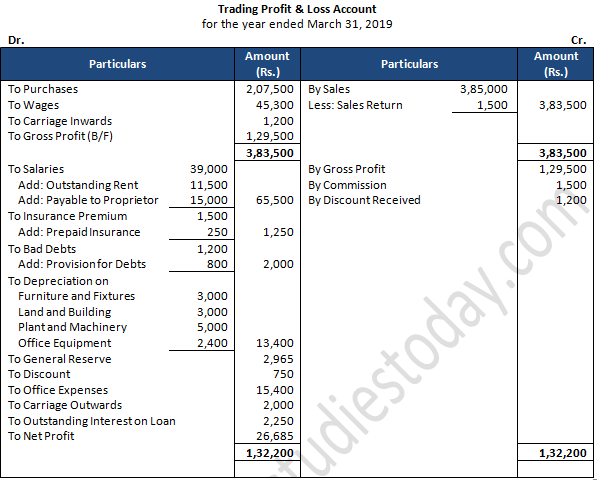
Task: Select 'Add: Provision for Debts'
Action: coord(82,264)
